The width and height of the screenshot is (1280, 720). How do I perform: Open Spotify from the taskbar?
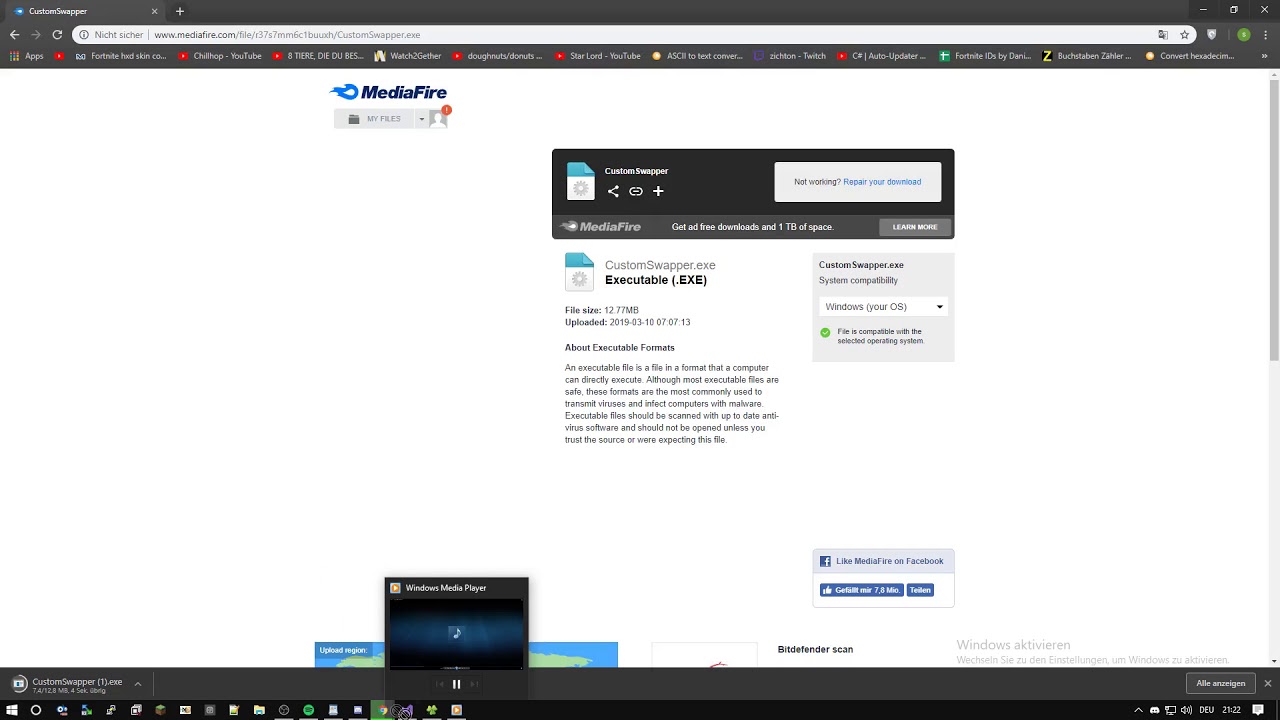(x=308, y=710)
